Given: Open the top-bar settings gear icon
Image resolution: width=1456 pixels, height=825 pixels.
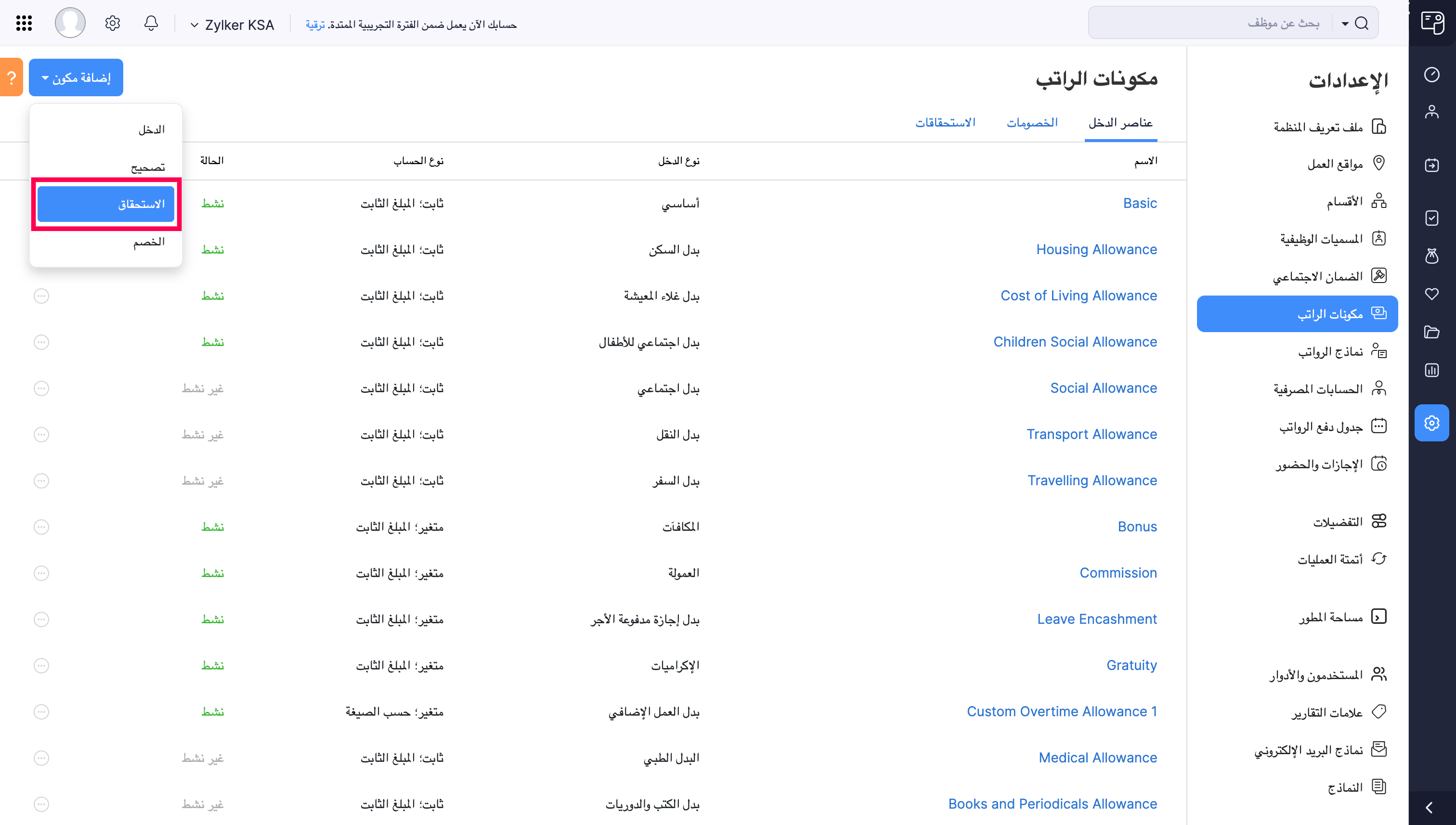Looking at the screenshot, I should coord(112,23).
